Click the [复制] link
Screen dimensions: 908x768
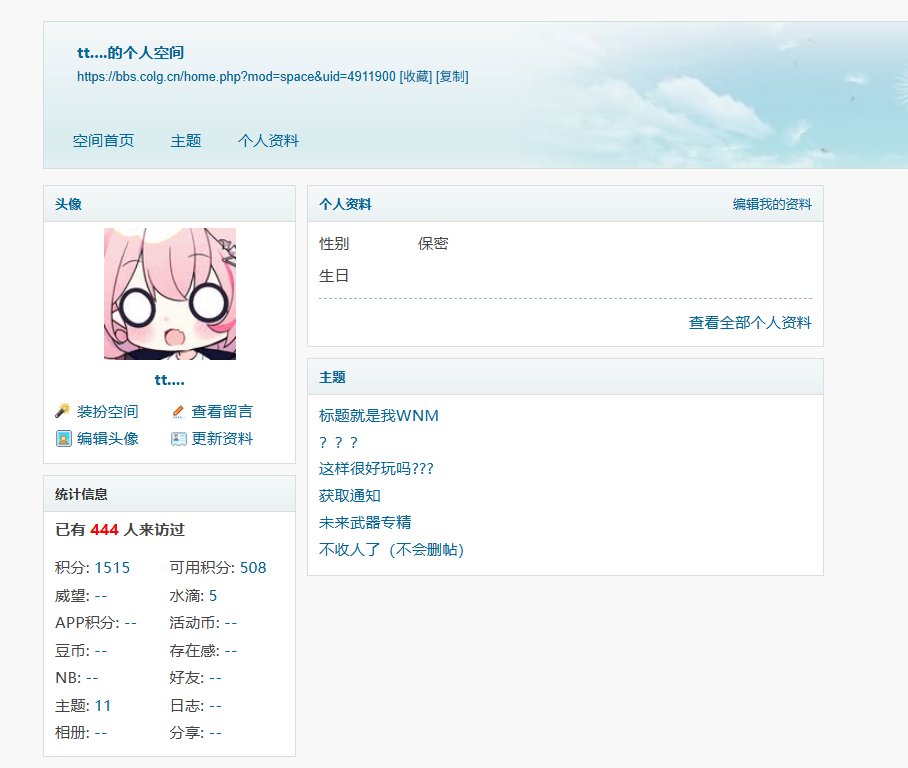tap(452, 76)
